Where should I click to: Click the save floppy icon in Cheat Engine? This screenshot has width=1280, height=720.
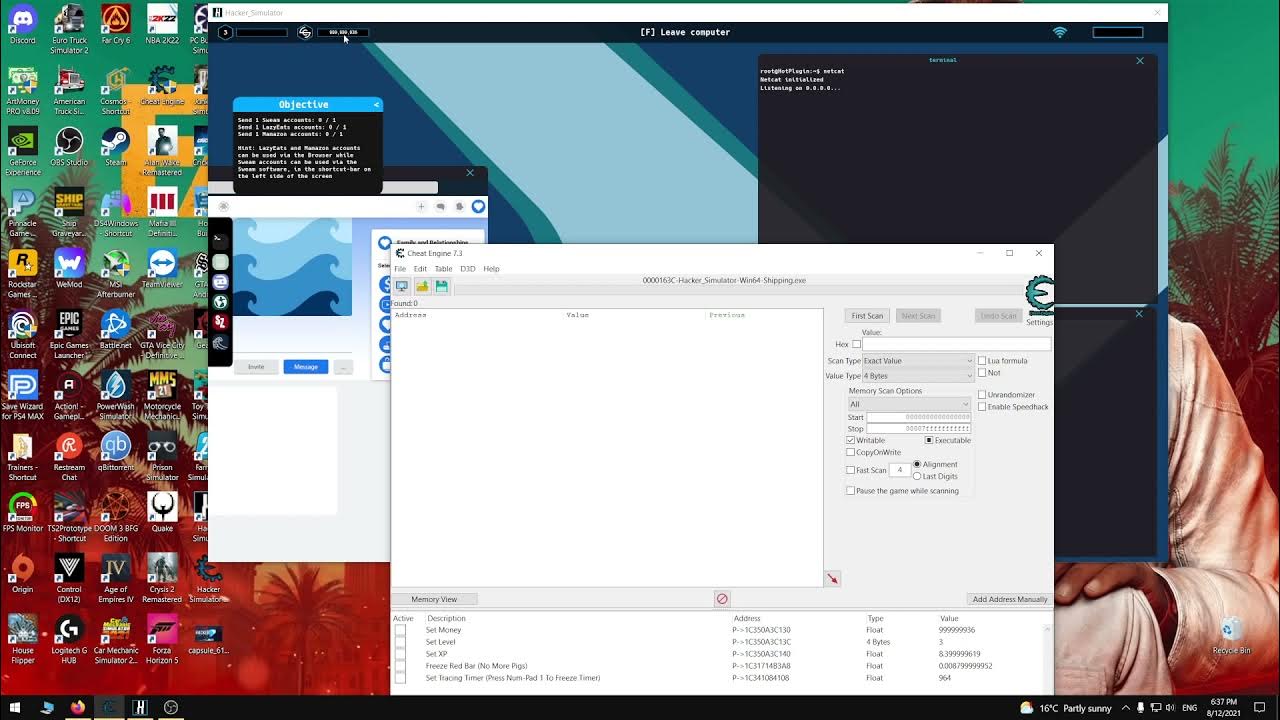441,286
